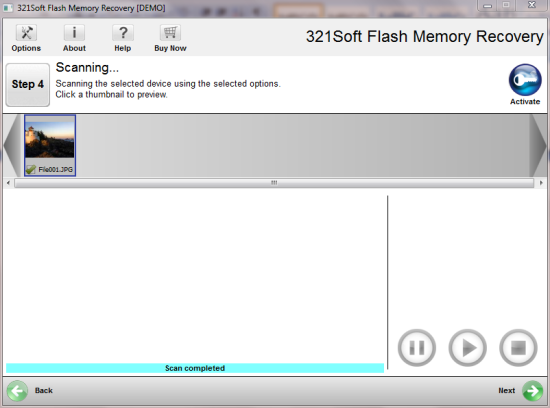
Task: Go Back with the green left arrow
Action: (x=17, y=390)
